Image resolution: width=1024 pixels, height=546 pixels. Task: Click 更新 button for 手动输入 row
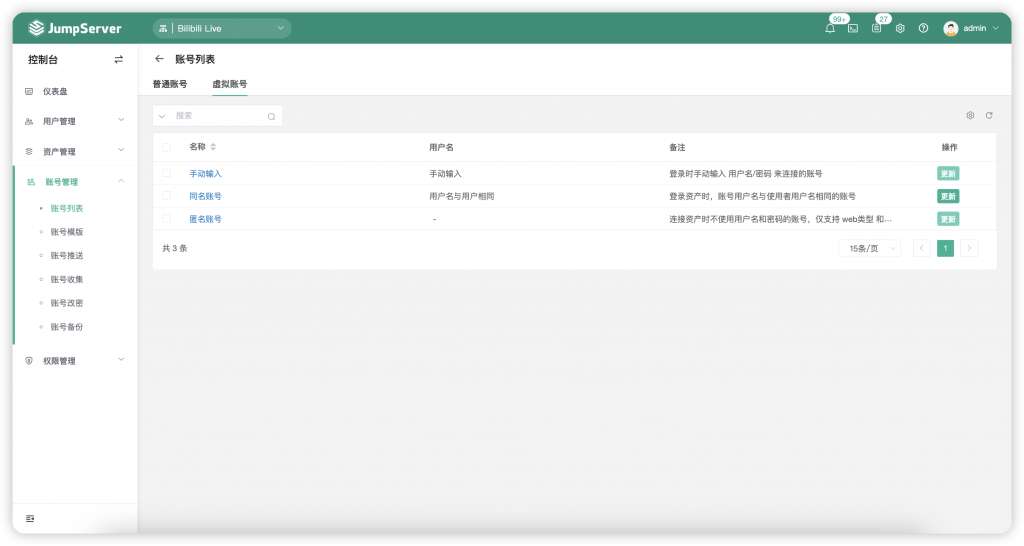point(948,173)
